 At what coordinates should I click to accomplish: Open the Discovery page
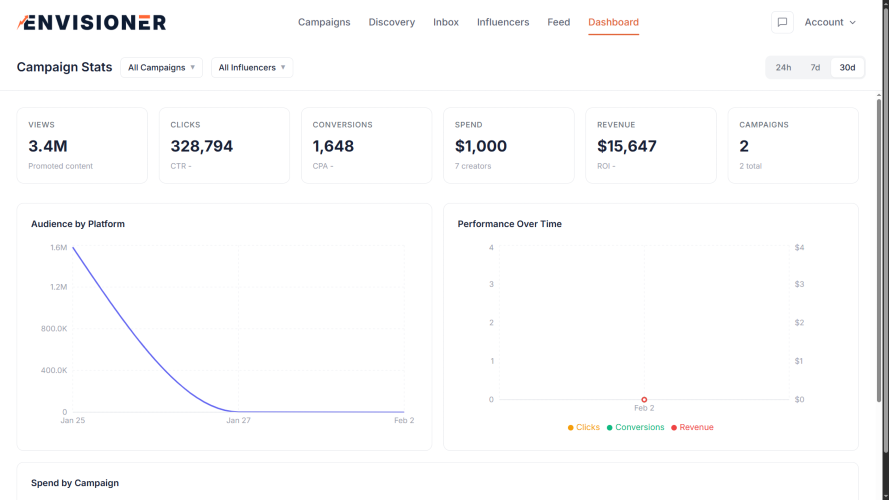point(391,22)
